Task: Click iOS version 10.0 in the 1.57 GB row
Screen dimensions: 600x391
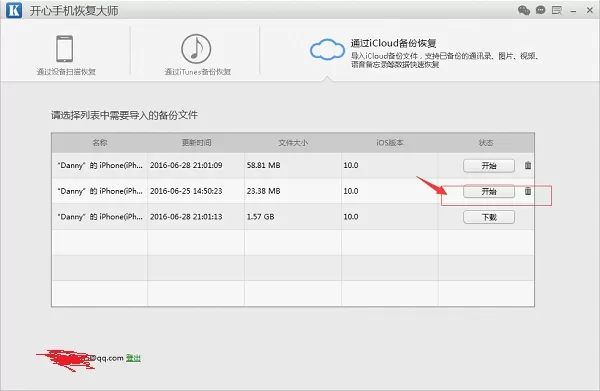Action: pyautogui.click(x=351, y=217)
